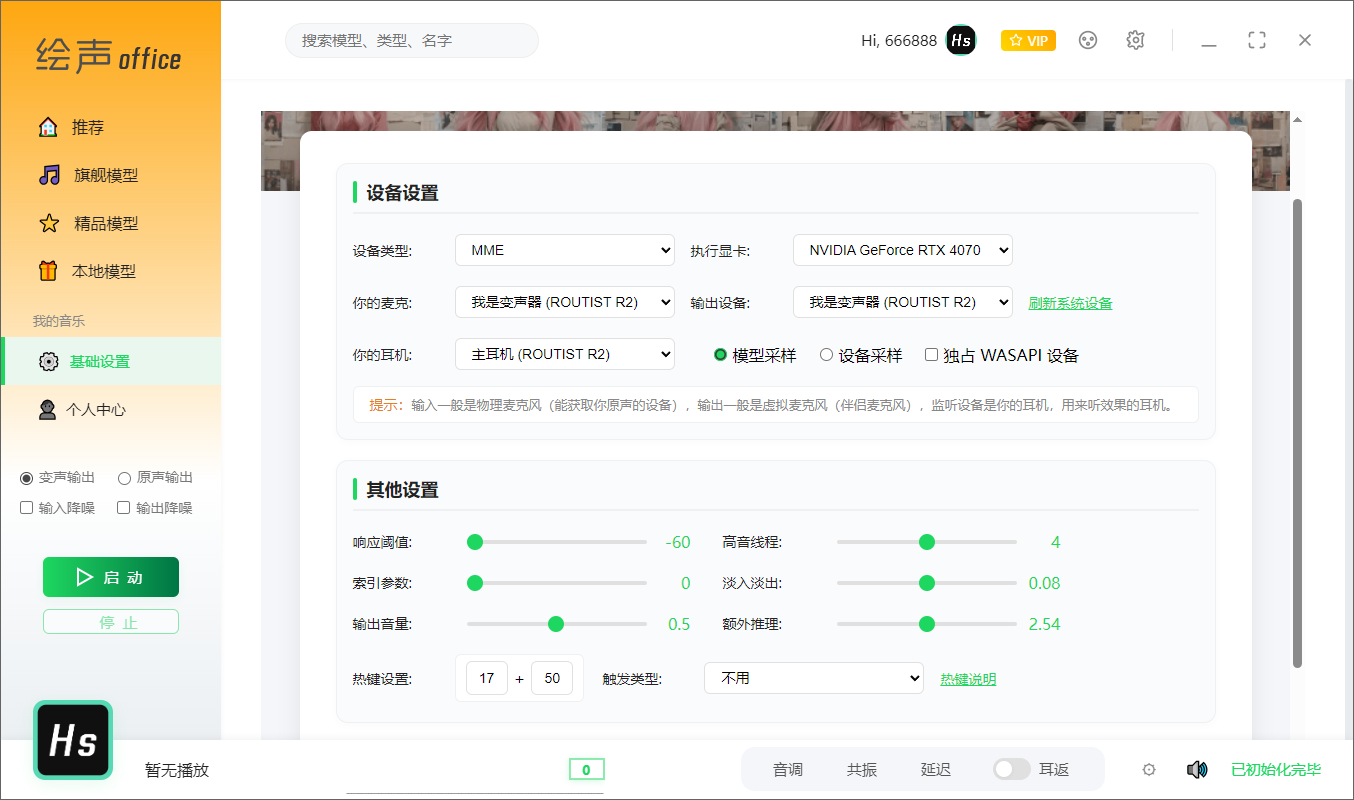The height and width of the screenshot is (800, 1354).
Task: Click the Hs user avatar in header
Action: click(x=961, y=40)
